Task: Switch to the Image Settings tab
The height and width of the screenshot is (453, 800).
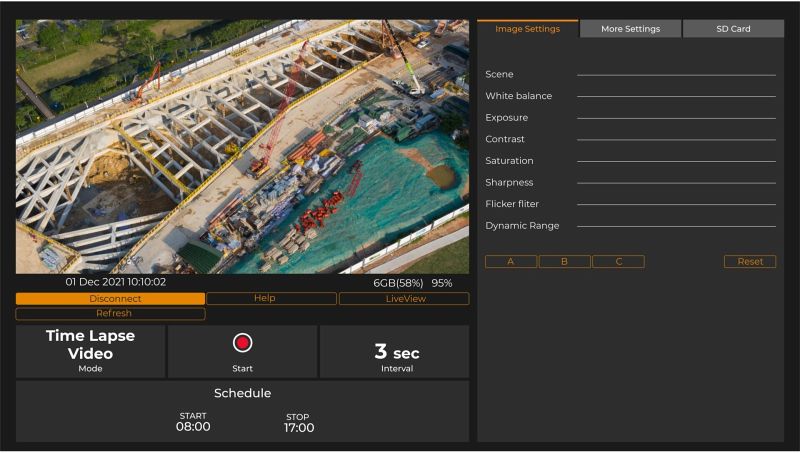Action: click(x=528, y=29)
